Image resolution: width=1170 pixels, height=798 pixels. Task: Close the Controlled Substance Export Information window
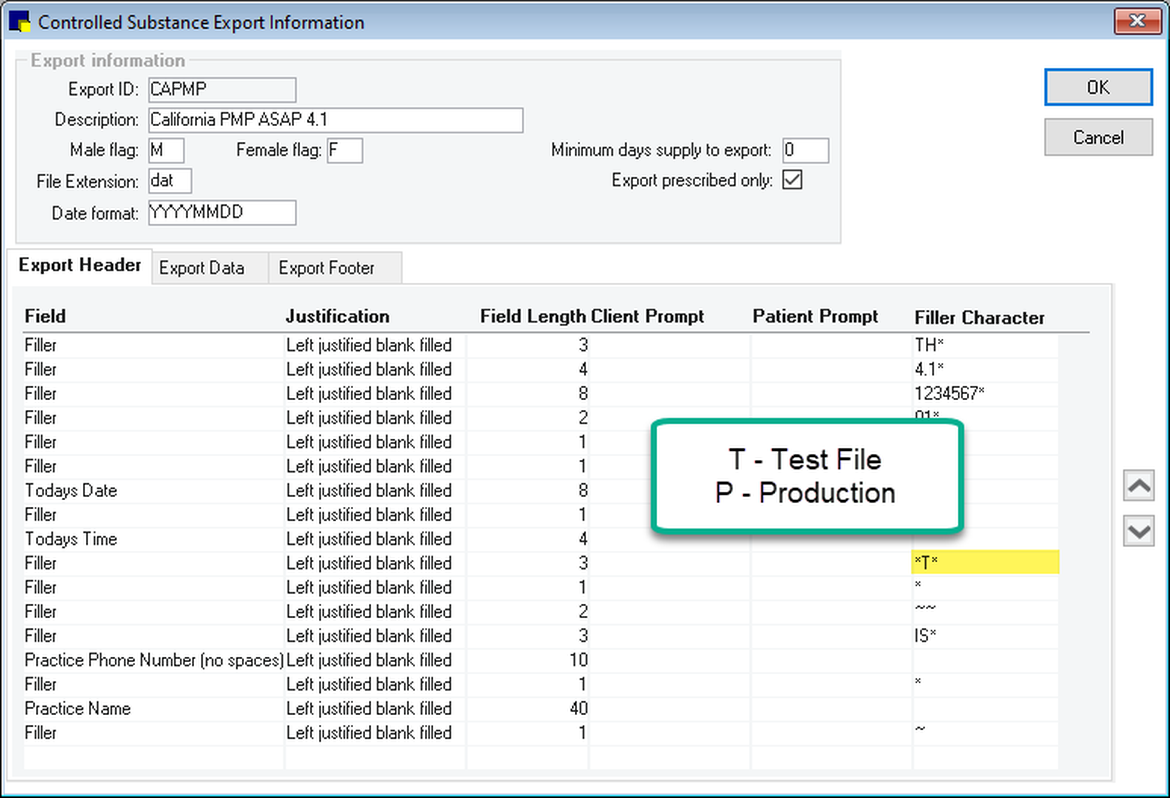(x=1137, y=21)
